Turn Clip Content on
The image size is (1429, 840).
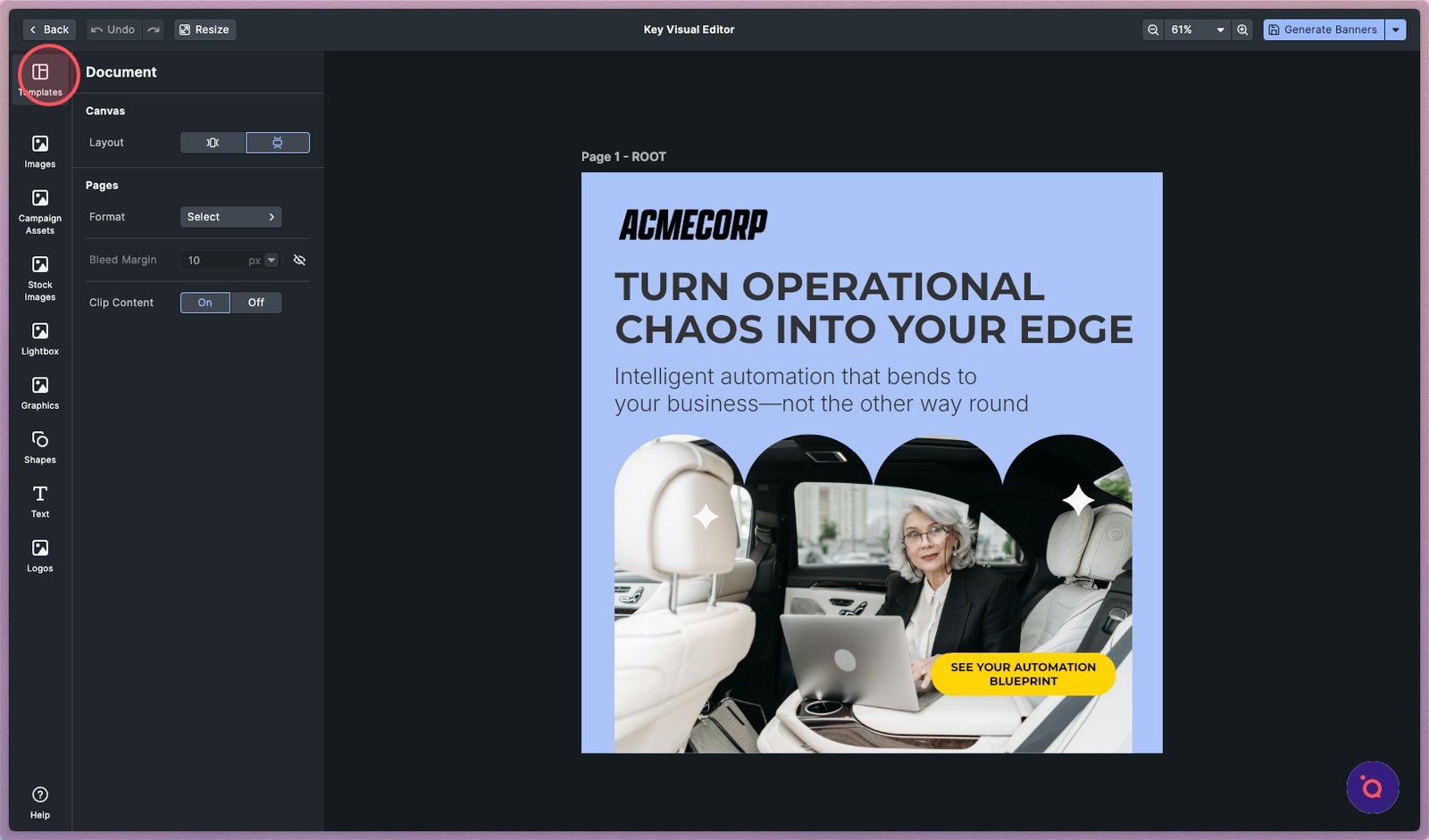pyautogui.click(x=205, y=303)
